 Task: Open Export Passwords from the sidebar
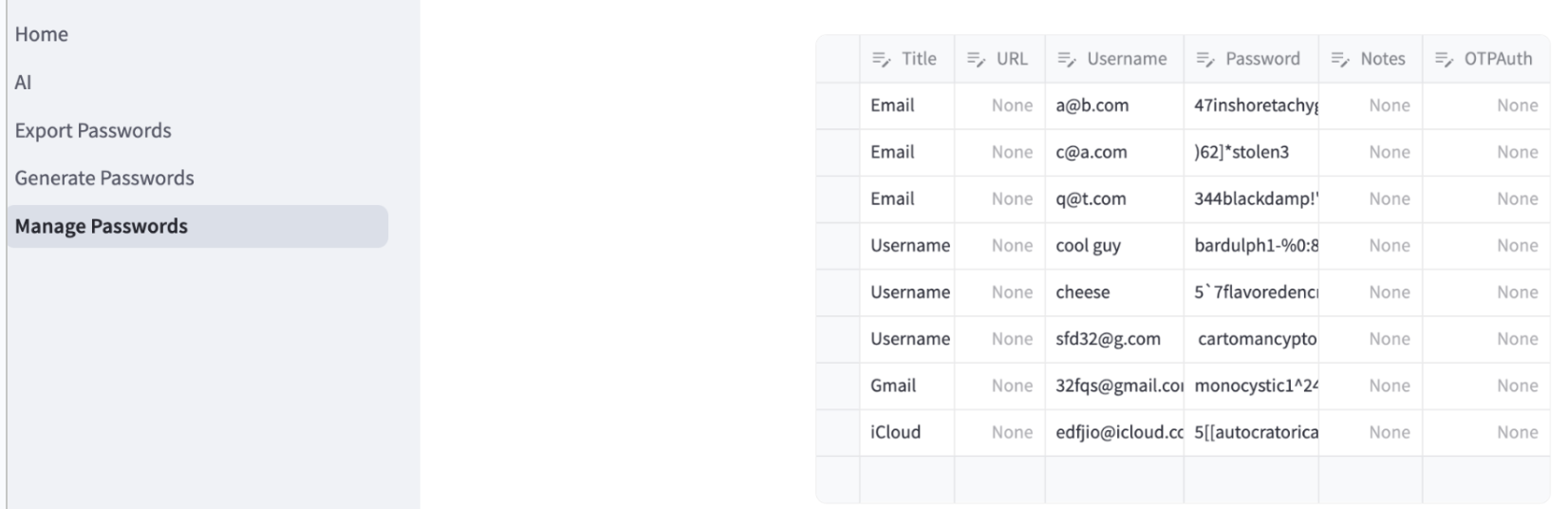coord(93,131)
